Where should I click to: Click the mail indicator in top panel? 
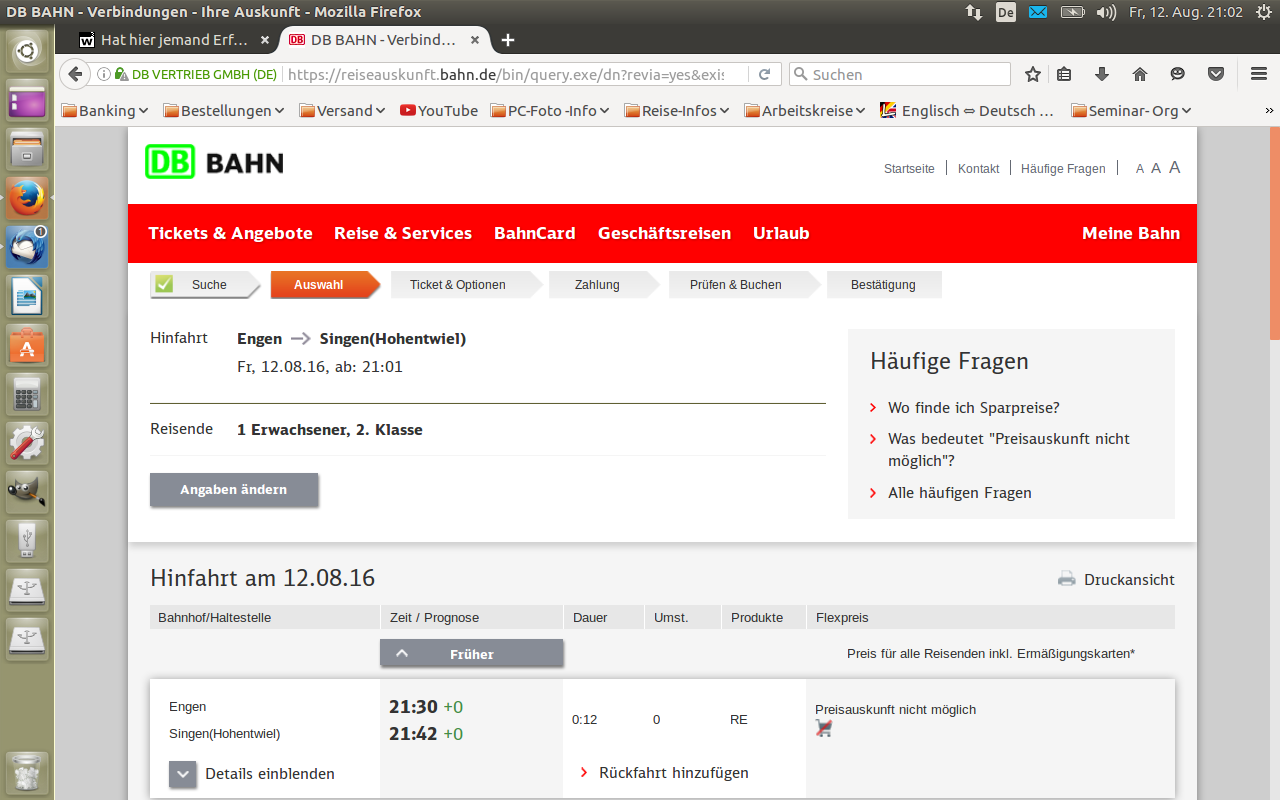point(1038,12)
